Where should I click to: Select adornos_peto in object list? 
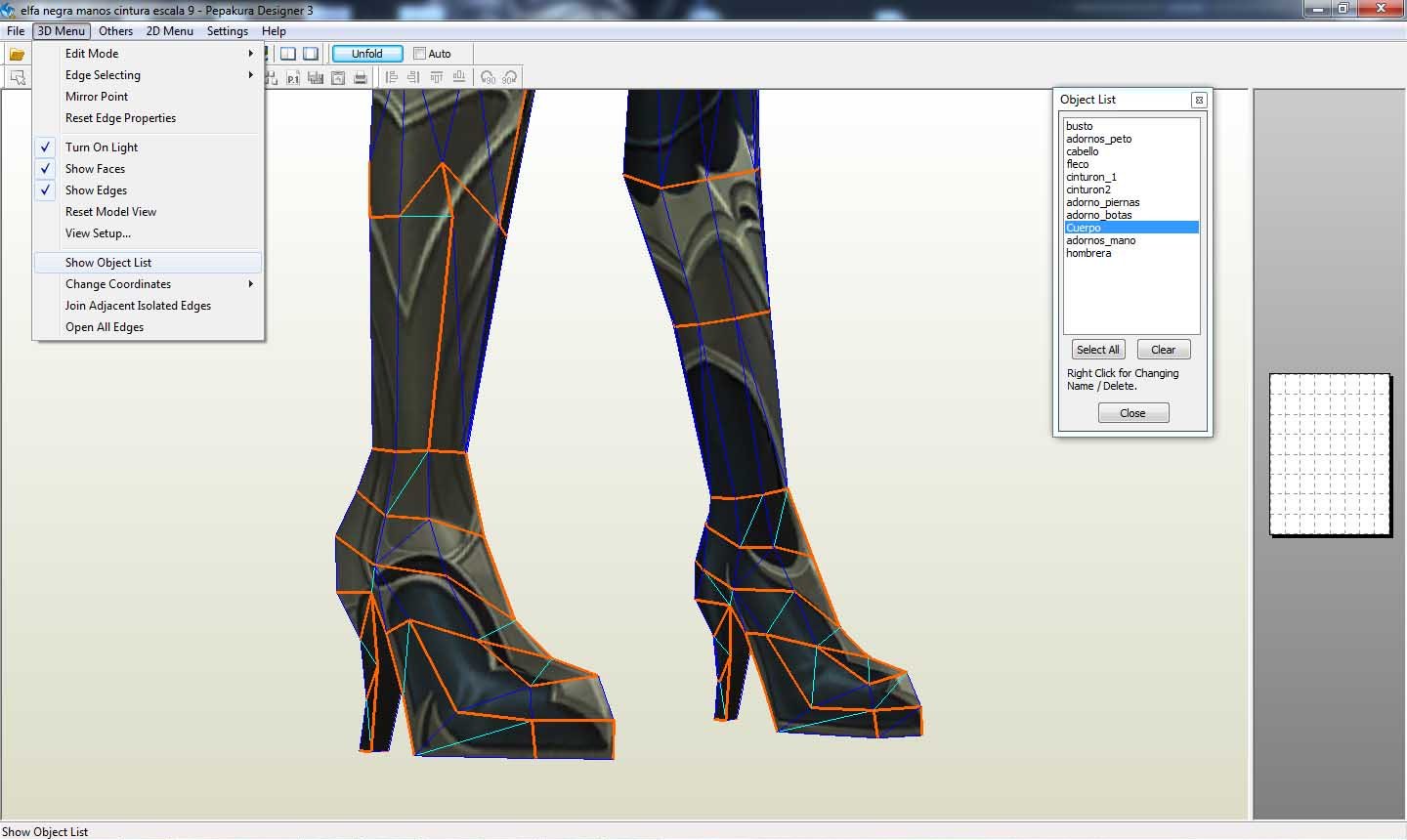click(x=1131, y=139)
